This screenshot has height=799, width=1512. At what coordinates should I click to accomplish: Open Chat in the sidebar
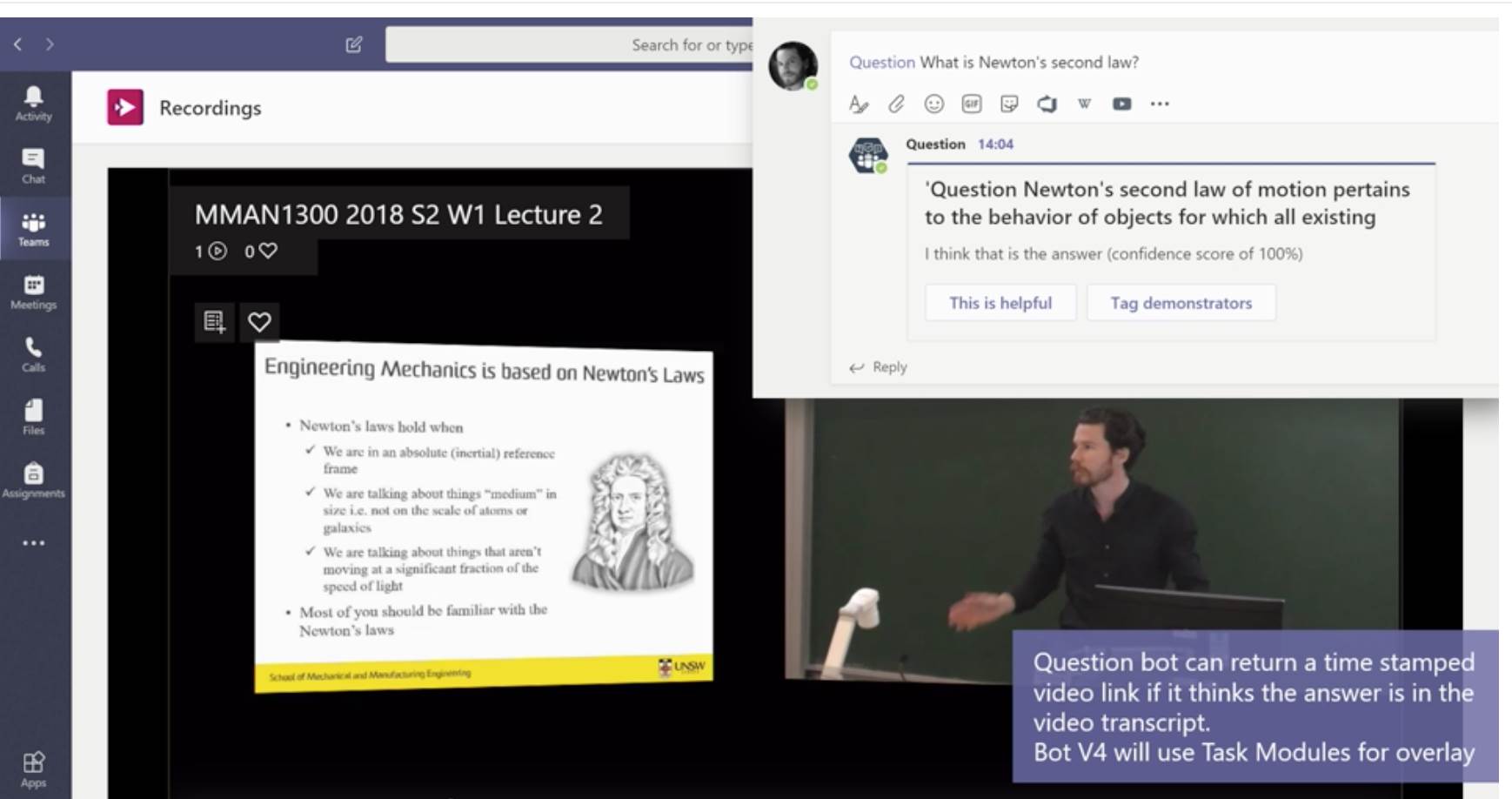(34, 166)
